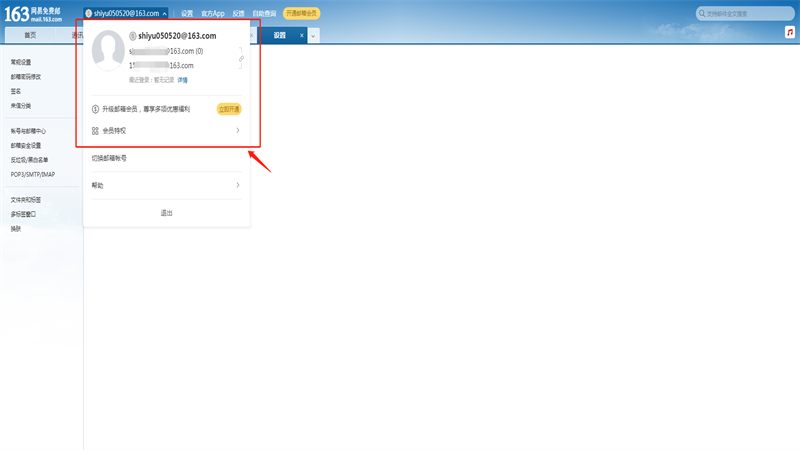Open 多标签窗口 in the sidebar

coord(23,214)
